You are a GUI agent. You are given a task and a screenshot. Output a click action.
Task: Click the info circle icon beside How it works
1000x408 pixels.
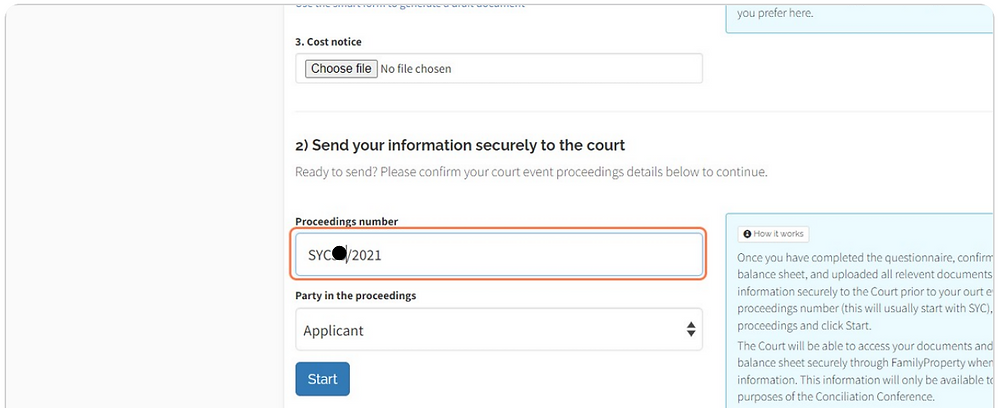coord(747,234)
